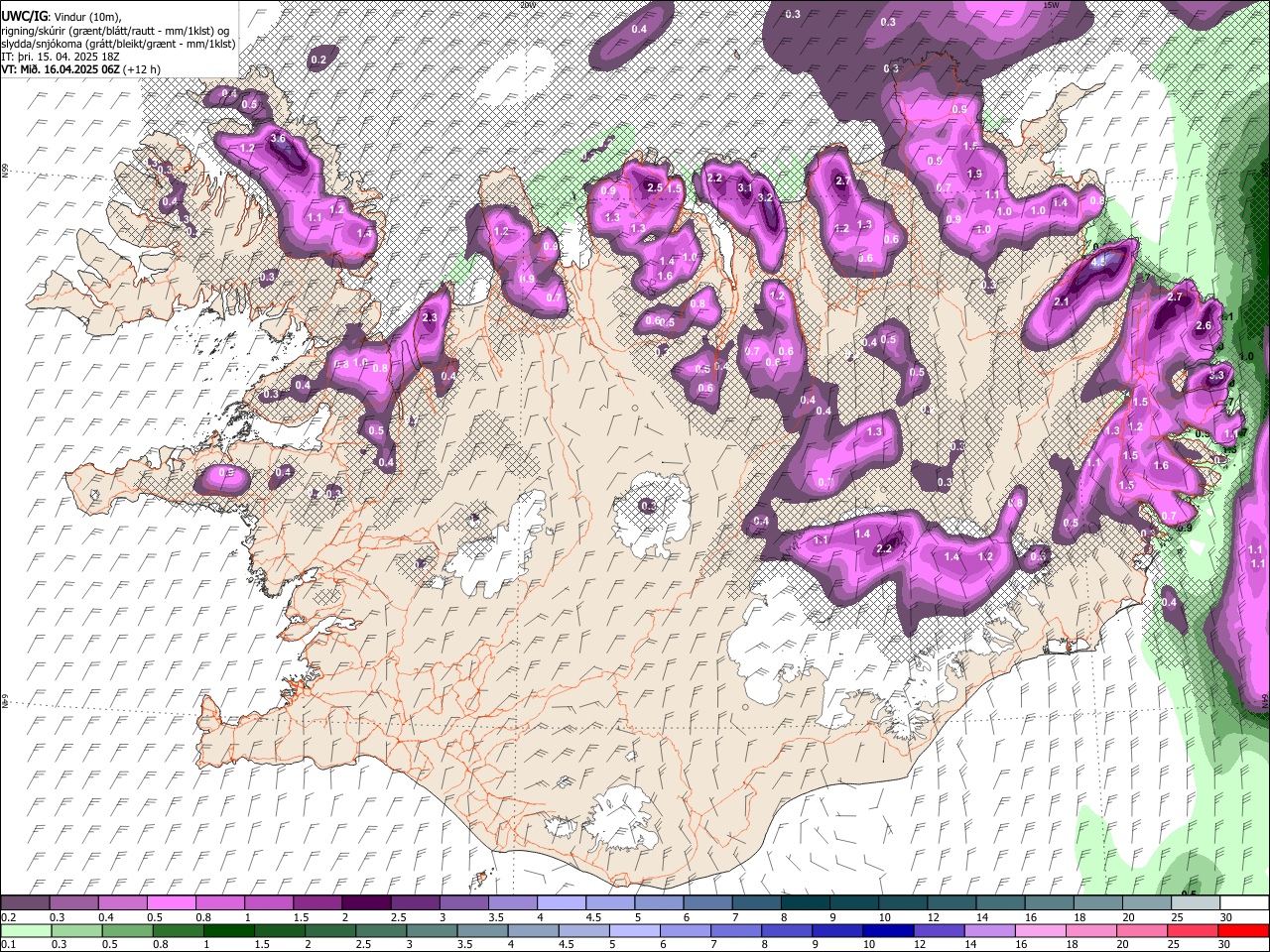Click the '3.6' snowfall value on the map
Screen dimensions: 1270x952
coord(278,138)
